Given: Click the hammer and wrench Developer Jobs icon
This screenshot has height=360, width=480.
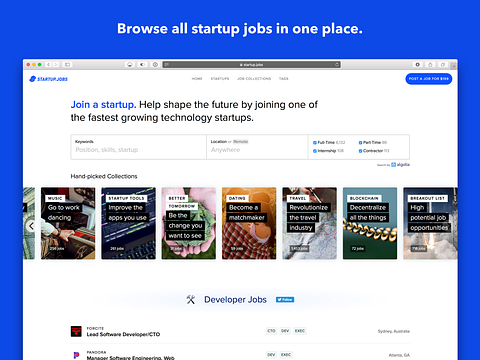Looking at the screenshot, I should pyautogui.click(x=191, y=299).
